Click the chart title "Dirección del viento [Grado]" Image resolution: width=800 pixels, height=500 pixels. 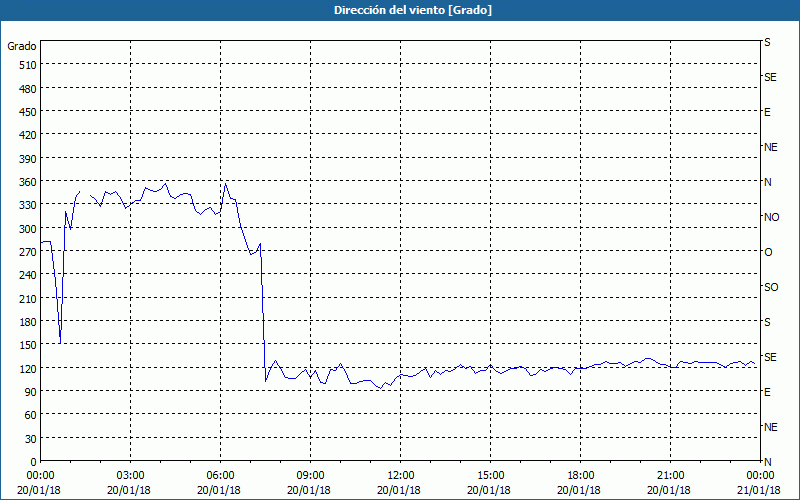[413, 10]
